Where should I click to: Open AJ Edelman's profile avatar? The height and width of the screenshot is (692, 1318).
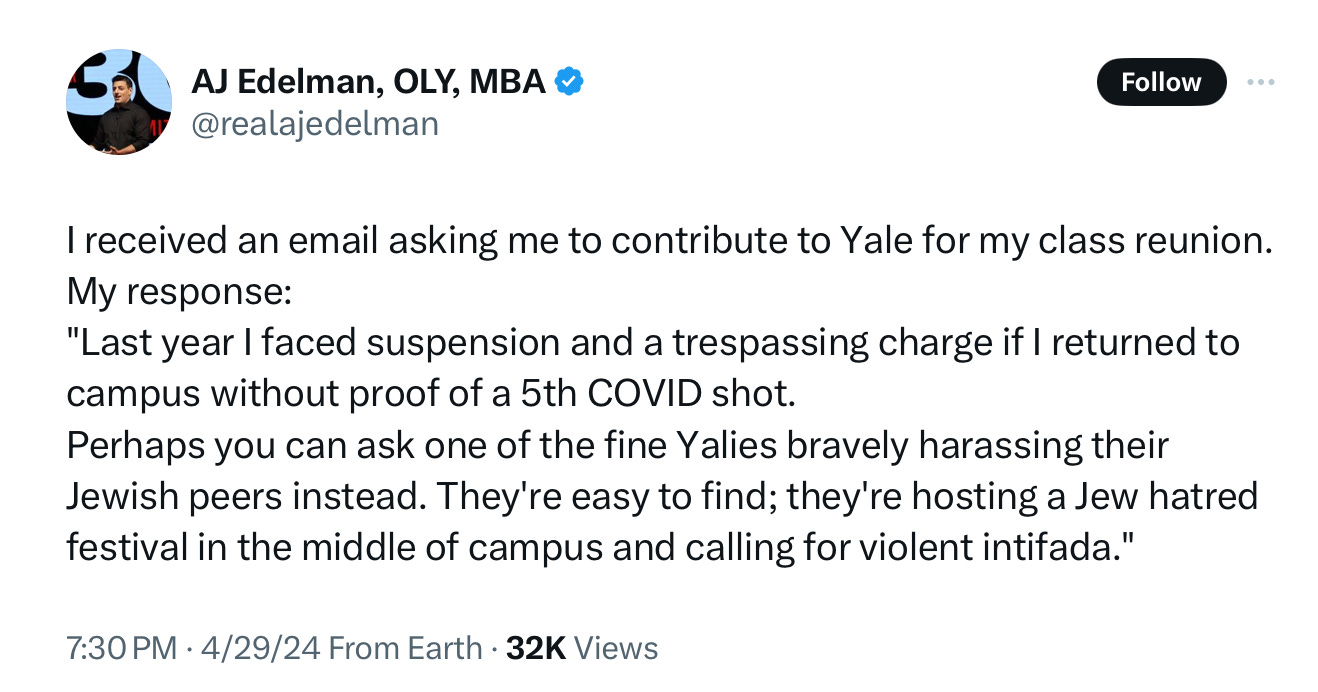[x=120, y=101]
